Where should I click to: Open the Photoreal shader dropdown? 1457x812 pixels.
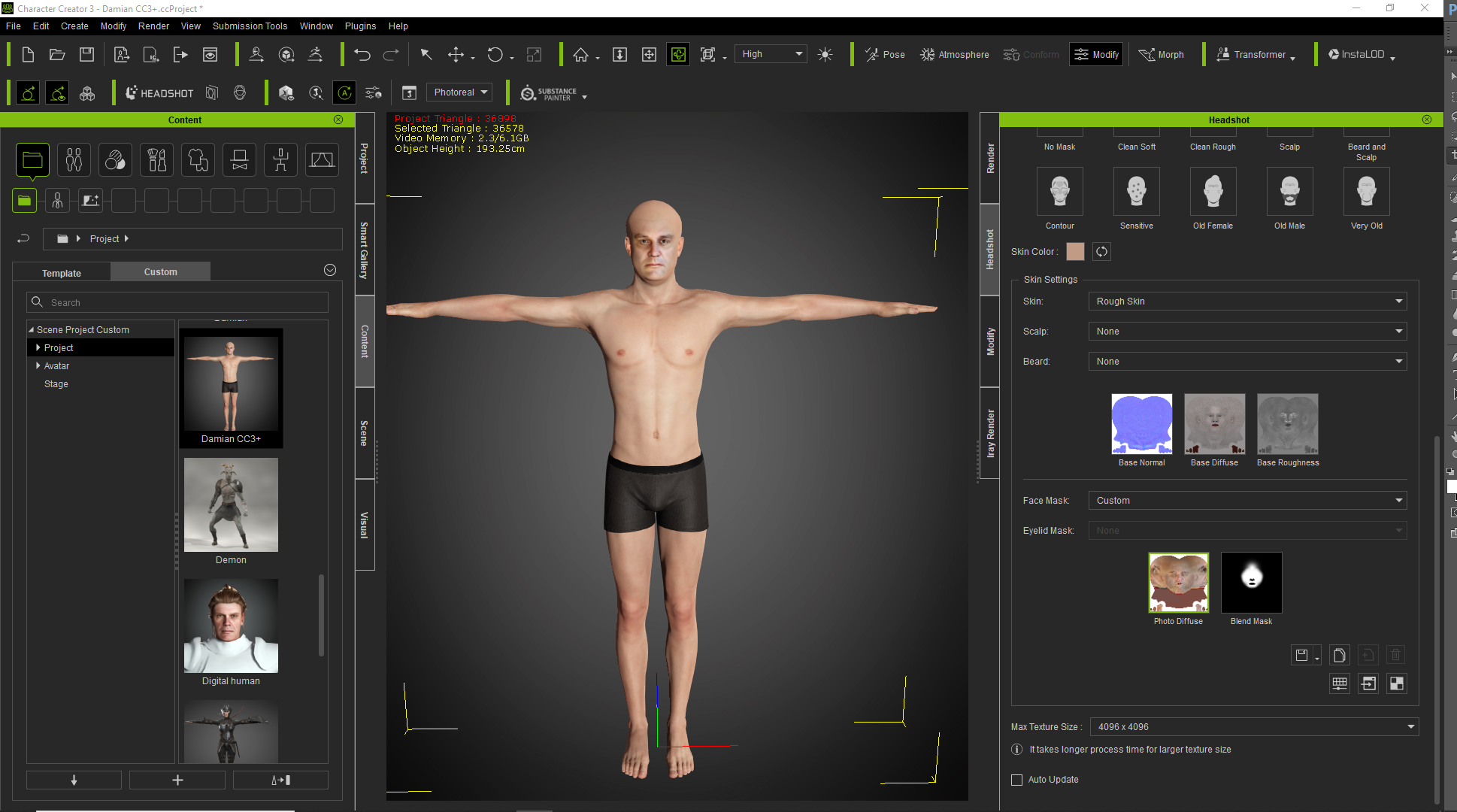point(459,92)
